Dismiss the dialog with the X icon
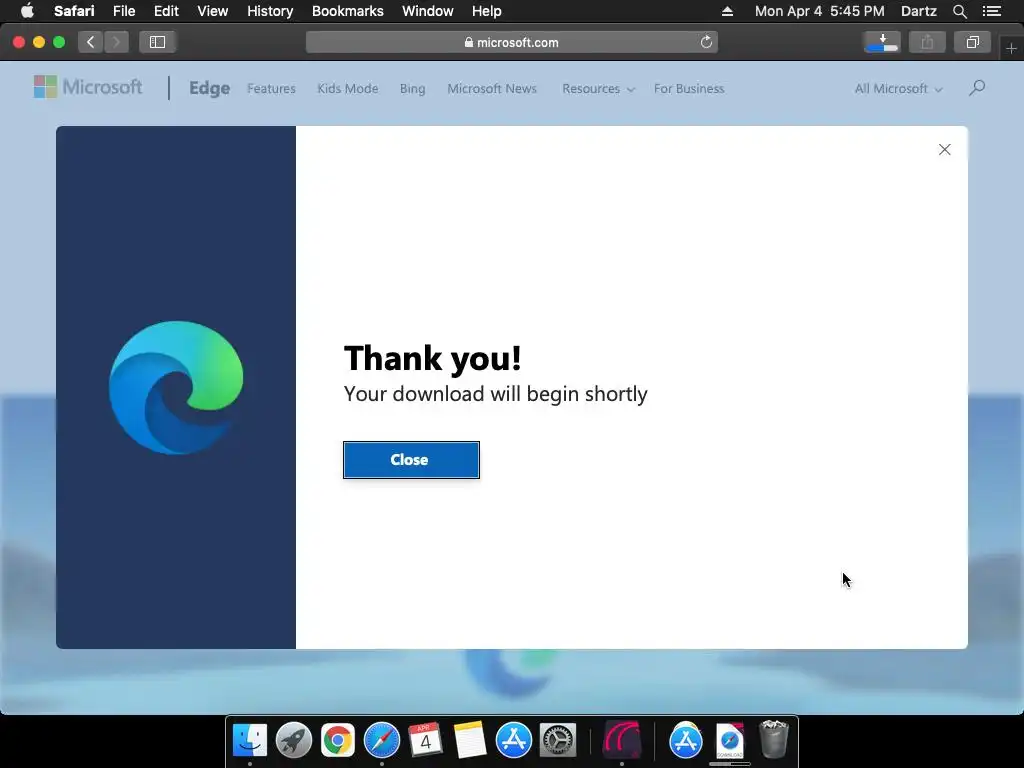1024x768 pixels. click(x=944, y=150)
